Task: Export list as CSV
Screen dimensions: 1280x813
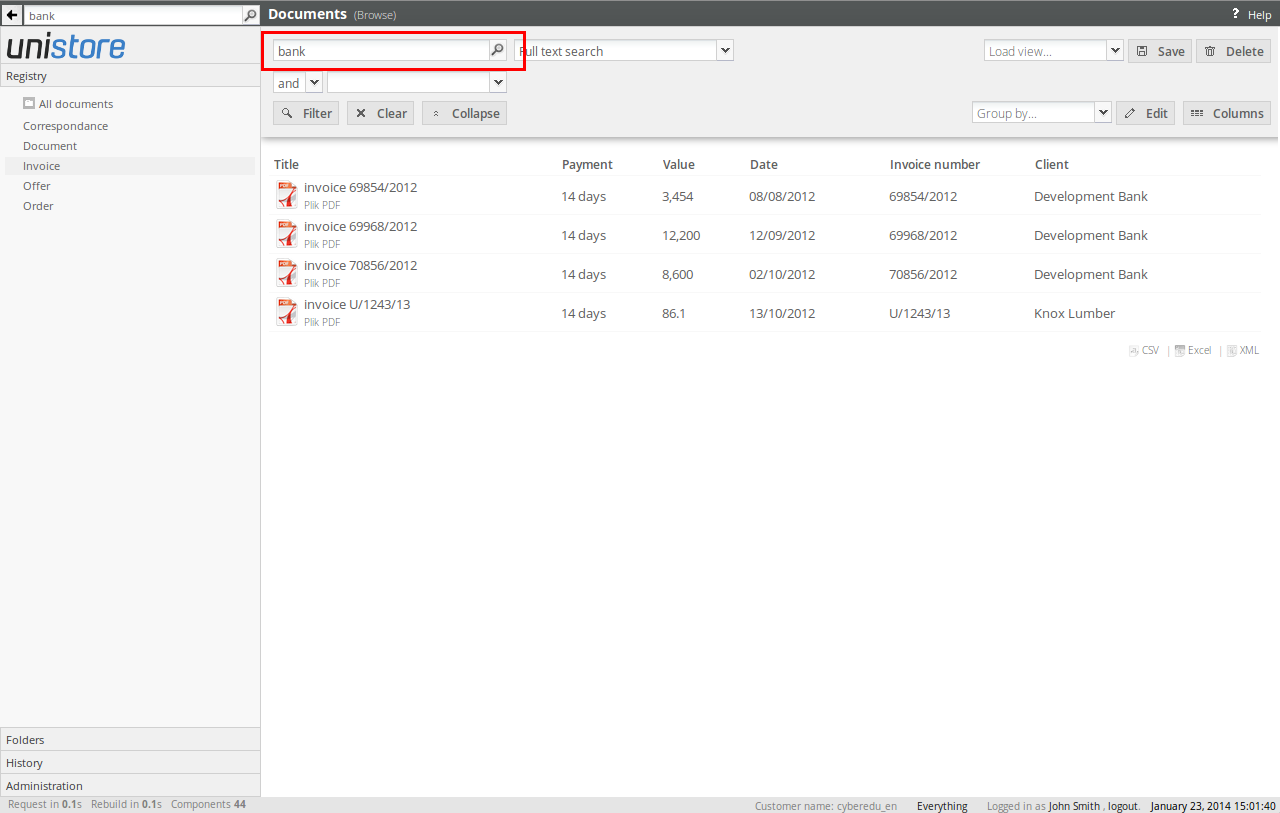Action: (x=1144, y=350)
